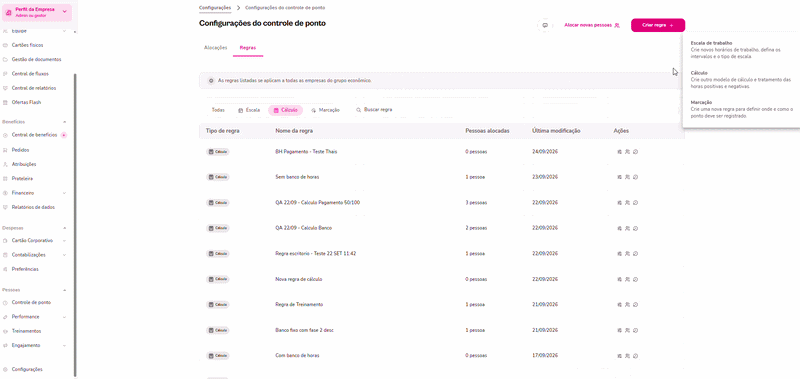Click the Central de relatórios sidebar icon
This screenshot has height=379, width=800.
5,88
